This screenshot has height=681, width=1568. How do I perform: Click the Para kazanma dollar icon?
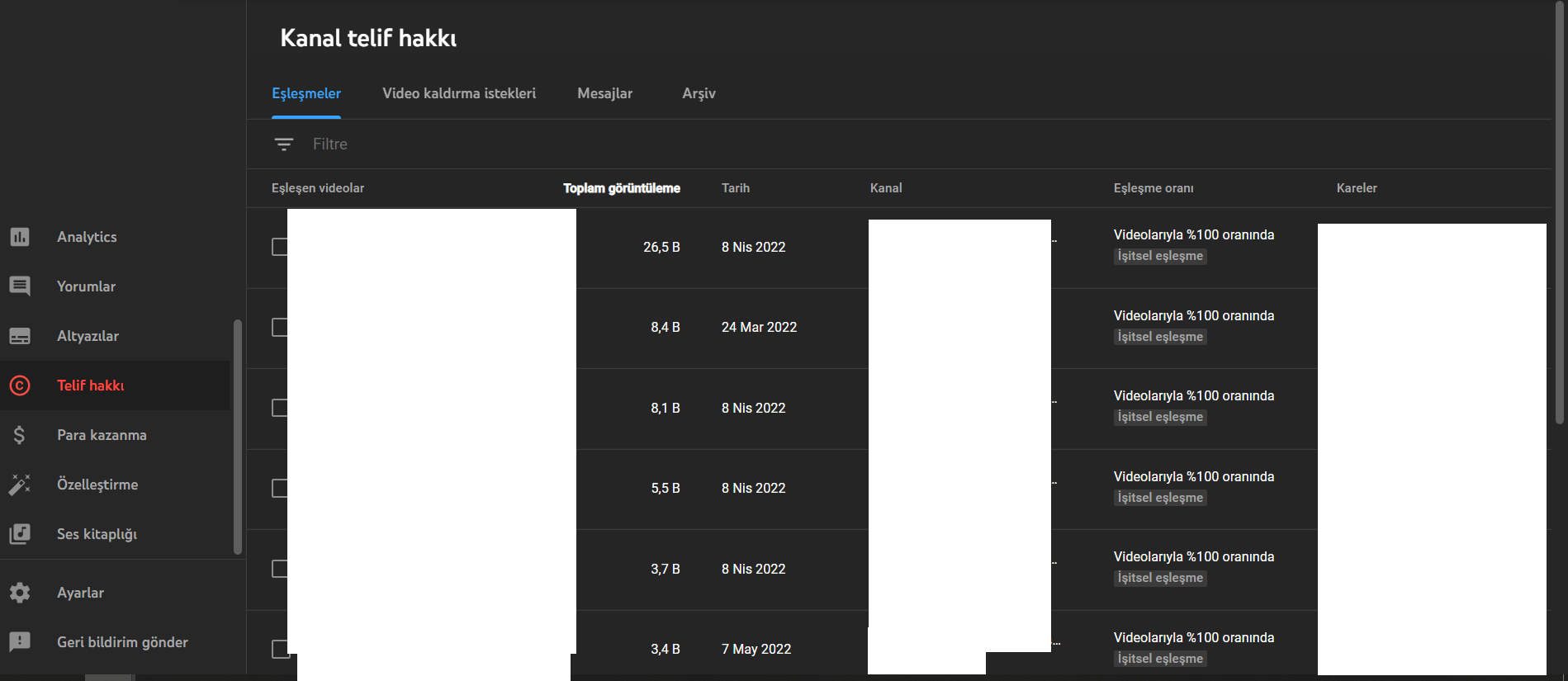point(20,435)
